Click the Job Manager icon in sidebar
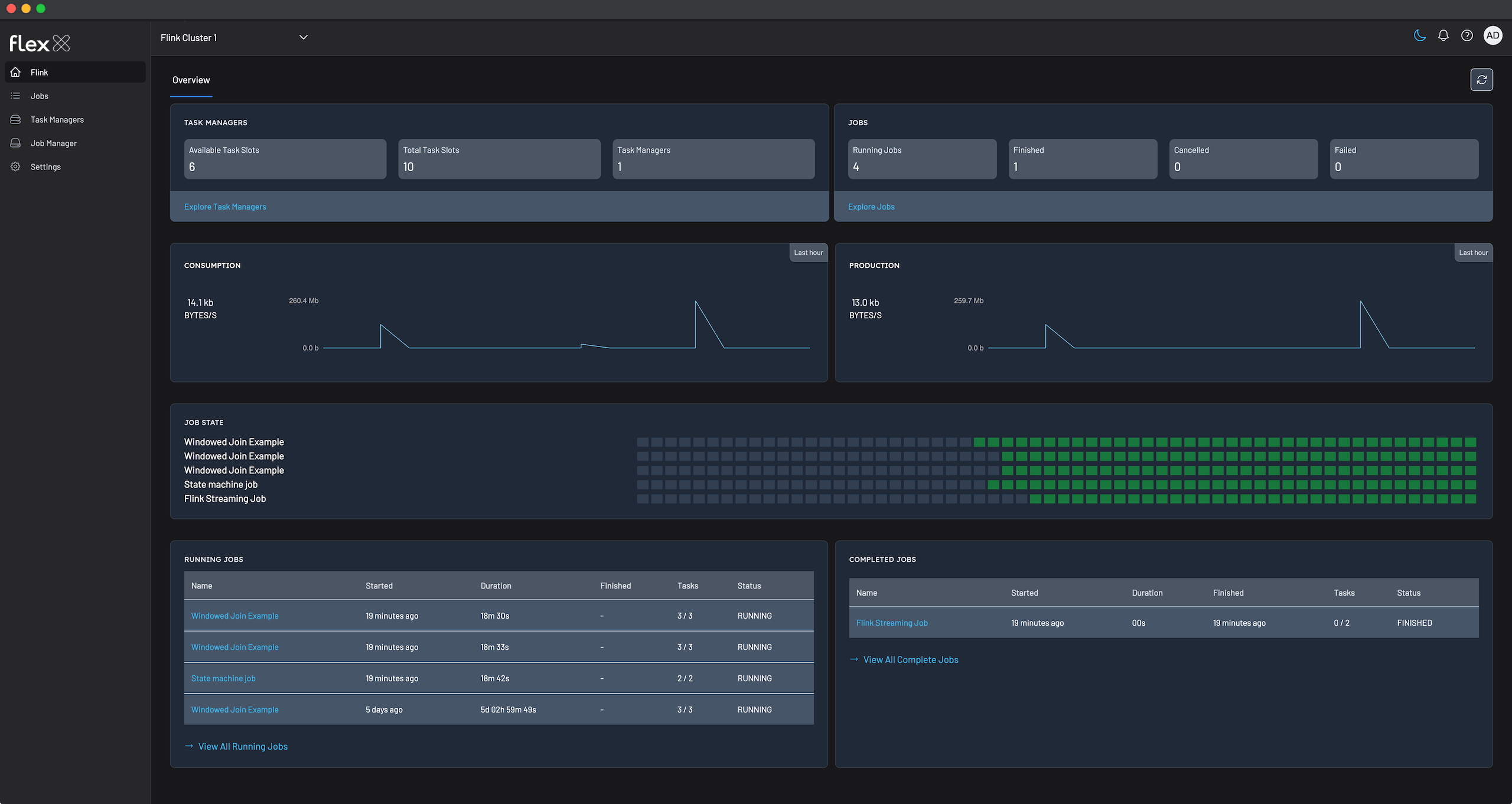 tap(16, 143)
